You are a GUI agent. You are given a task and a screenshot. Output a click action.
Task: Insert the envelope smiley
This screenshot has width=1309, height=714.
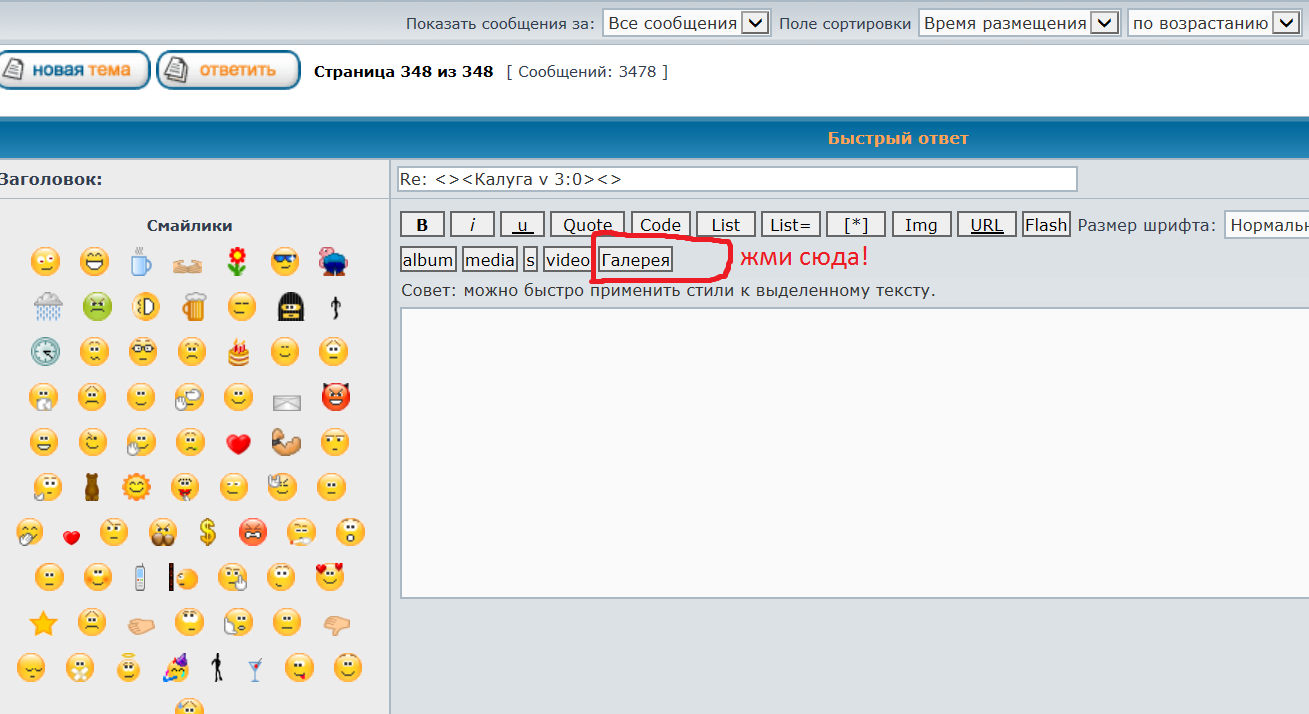pos(287,402)
